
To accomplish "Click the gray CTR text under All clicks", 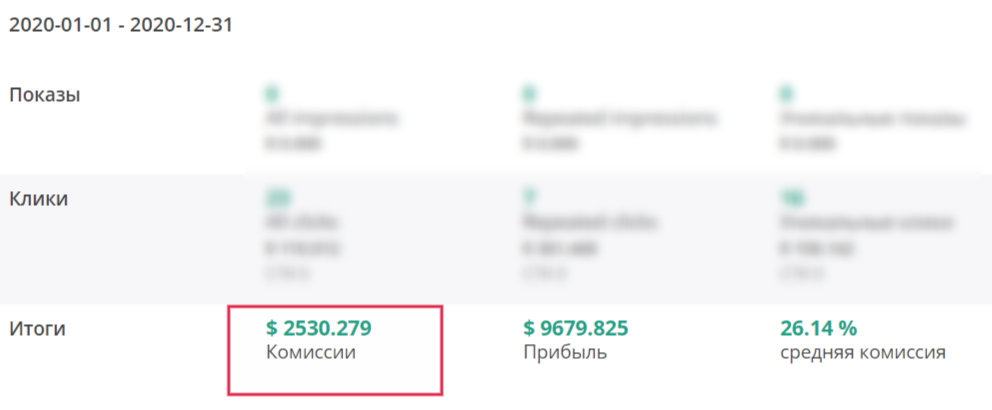I will [288, 274].
